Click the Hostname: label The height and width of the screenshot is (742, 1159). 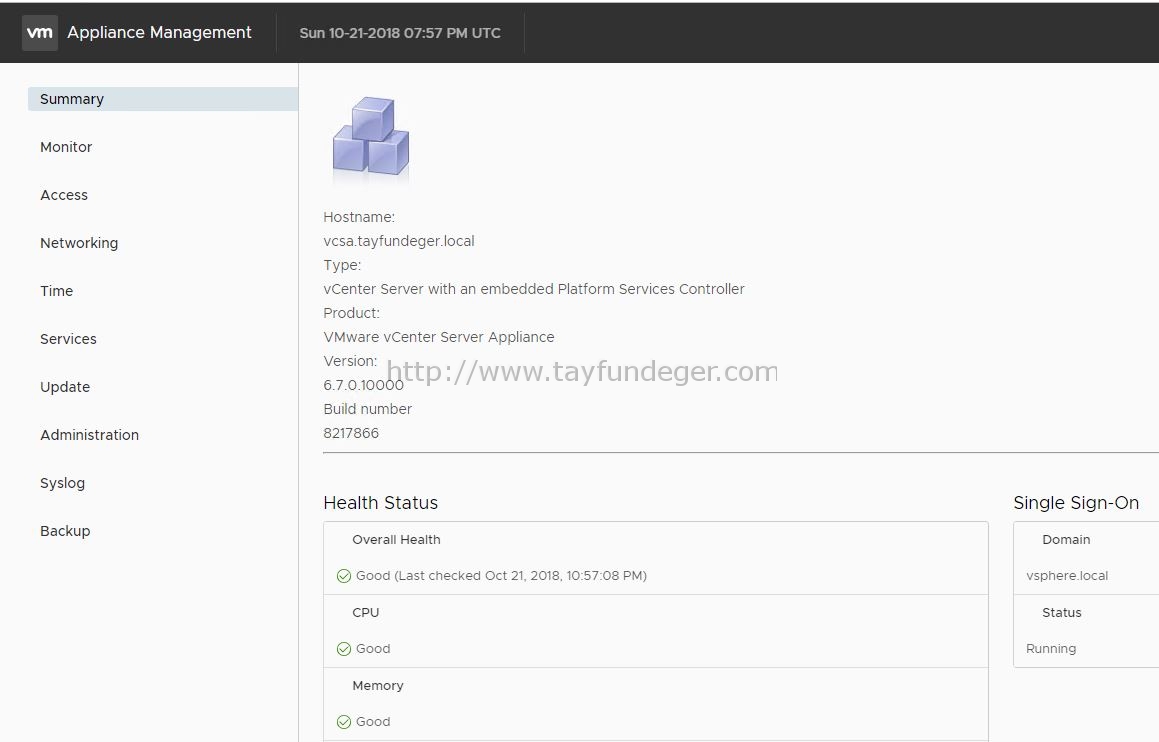[358, 217]
